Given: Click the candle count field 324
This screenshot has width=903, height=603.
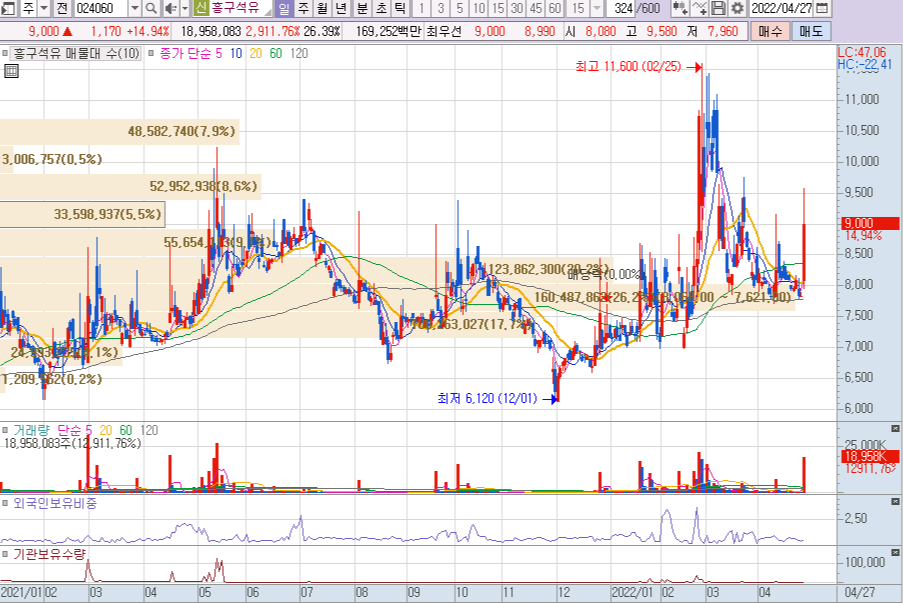Looking at the screenshot, I should [x=623, y=8].
